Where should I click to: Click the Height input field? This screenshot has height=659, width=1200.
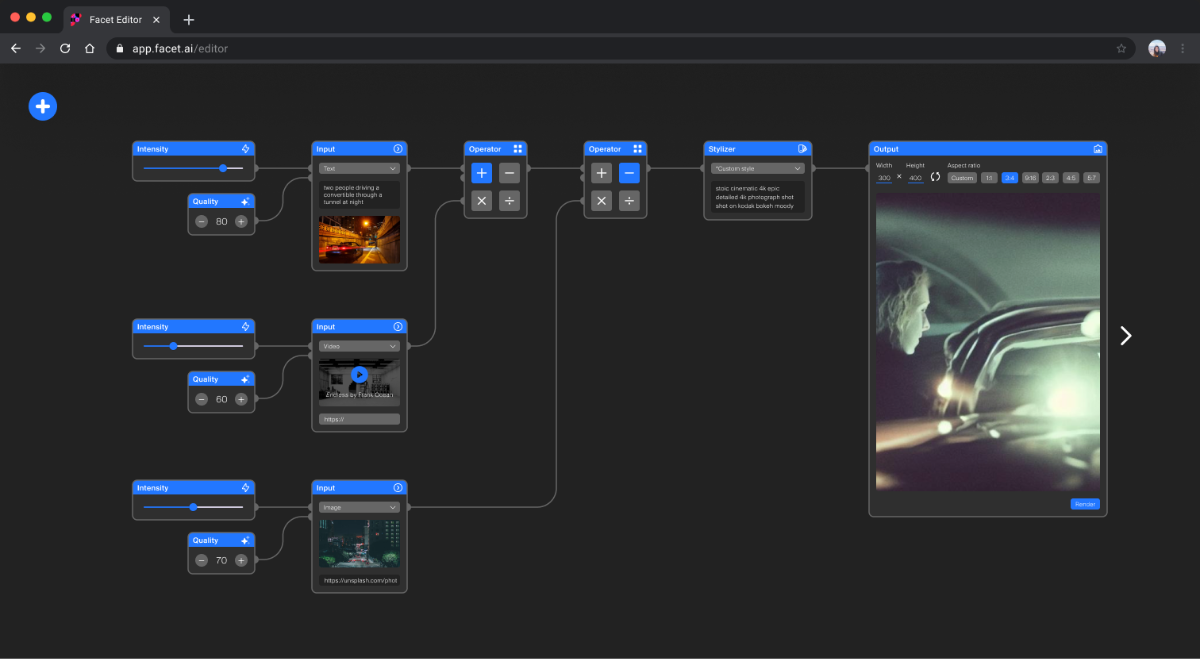coord(915,178)
